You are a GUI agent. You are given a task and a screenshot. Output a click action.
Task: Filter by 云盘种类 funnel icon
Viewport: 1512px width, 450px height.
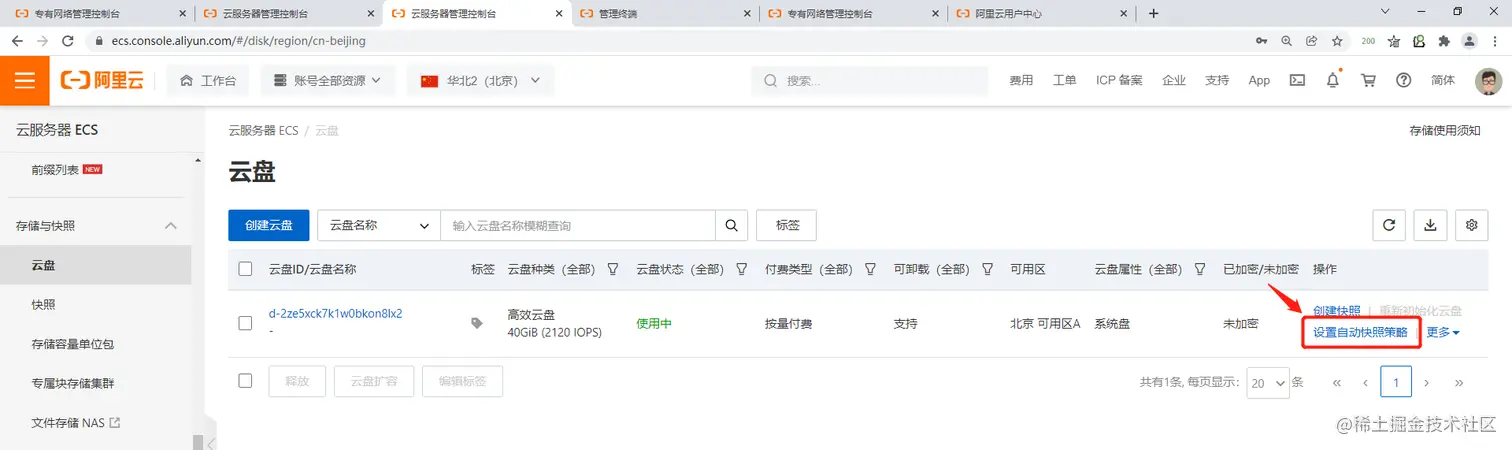point(613,269)
